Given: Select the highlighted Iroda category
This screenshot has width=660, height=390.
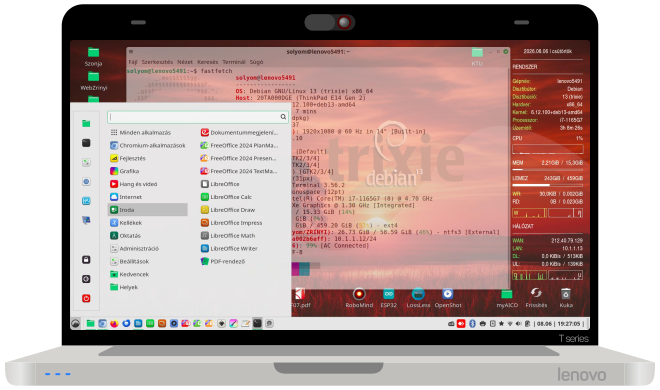Looking at the screenshot, I should pyautogui.click(x=148, y=210).
